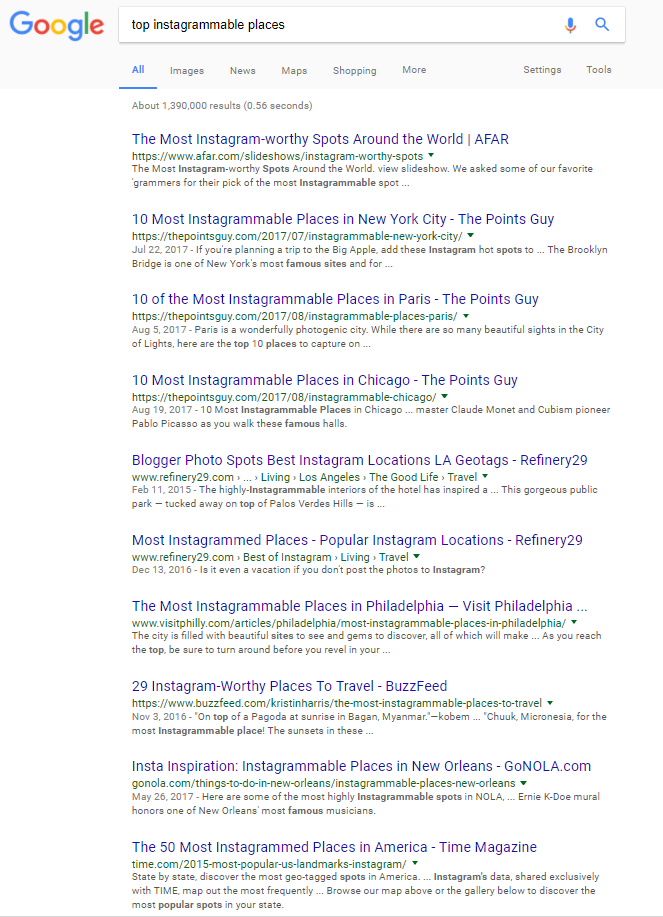Expand arrow beside instagrammable-chicago URL

[x=445, y=397]
